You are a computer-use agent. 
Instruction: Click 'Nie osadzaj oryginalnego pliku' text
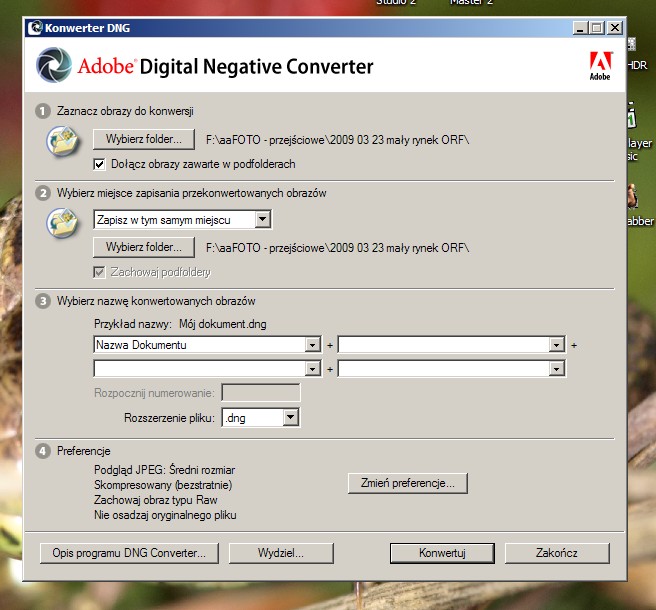pyautogui.click(x=165, y=515)
